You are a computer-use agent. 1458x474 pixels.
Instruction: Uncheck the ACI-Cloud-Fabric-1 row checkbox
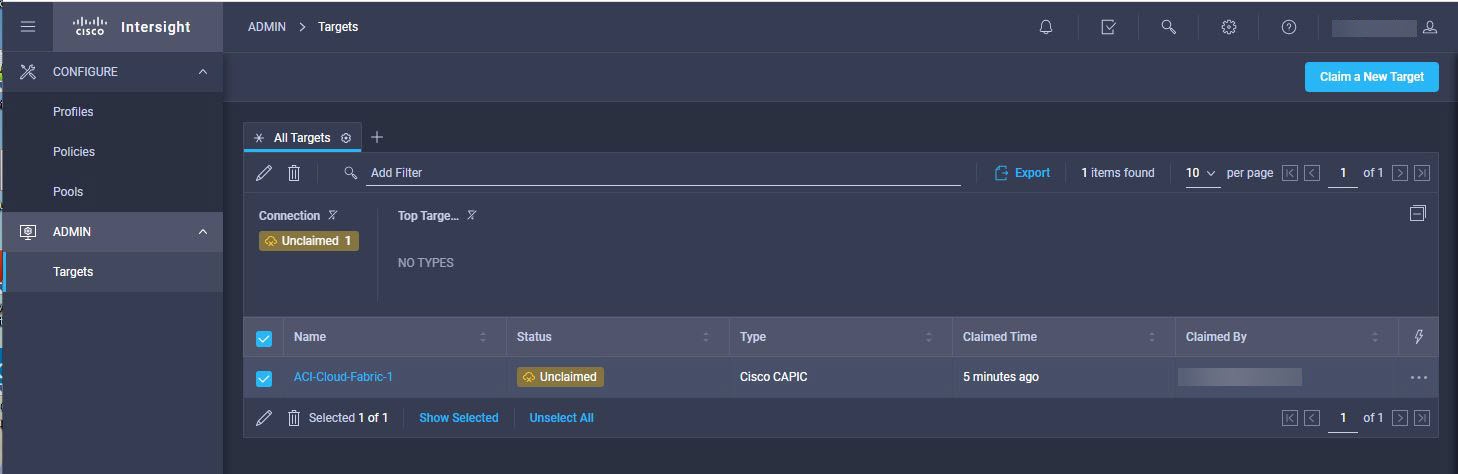pos(264,378)
